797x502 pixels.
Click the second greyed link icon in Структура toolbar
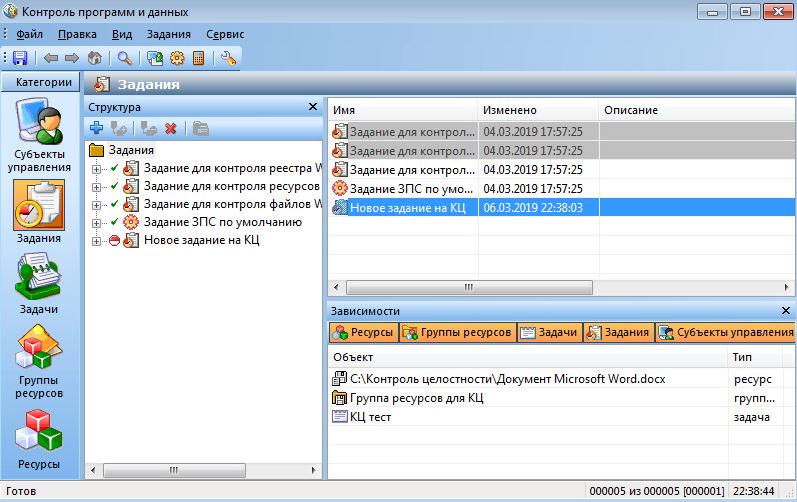148,129
